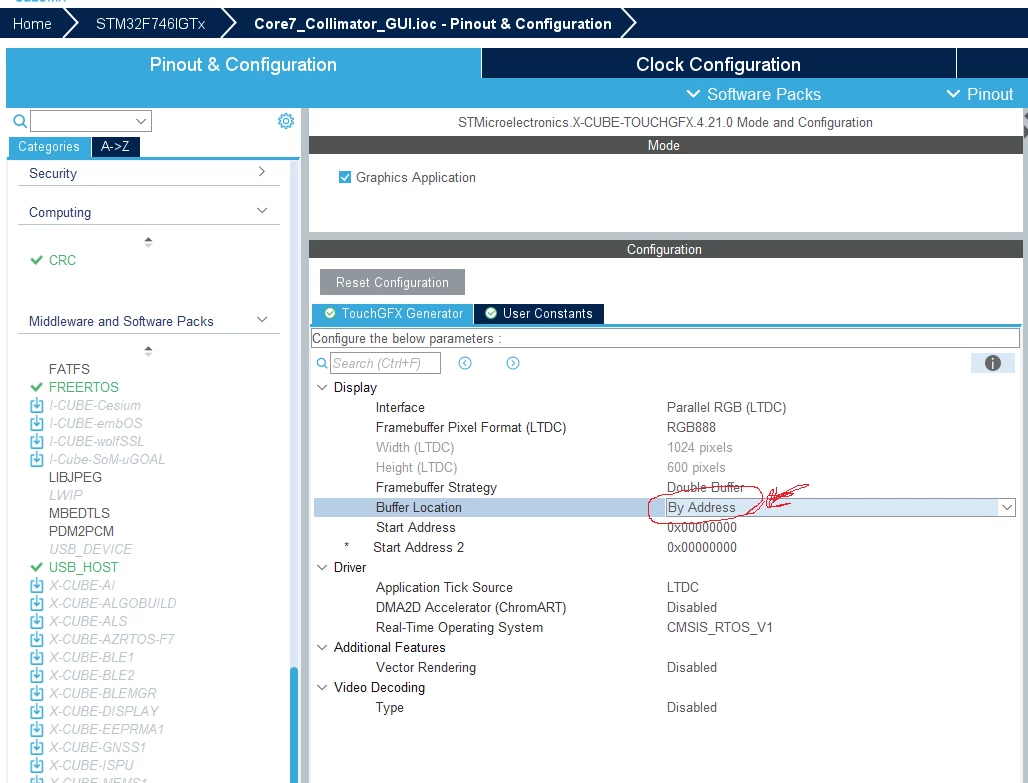
Task: Click download icon beside I-CUBE-Cesium
Action: click(37, 405)
